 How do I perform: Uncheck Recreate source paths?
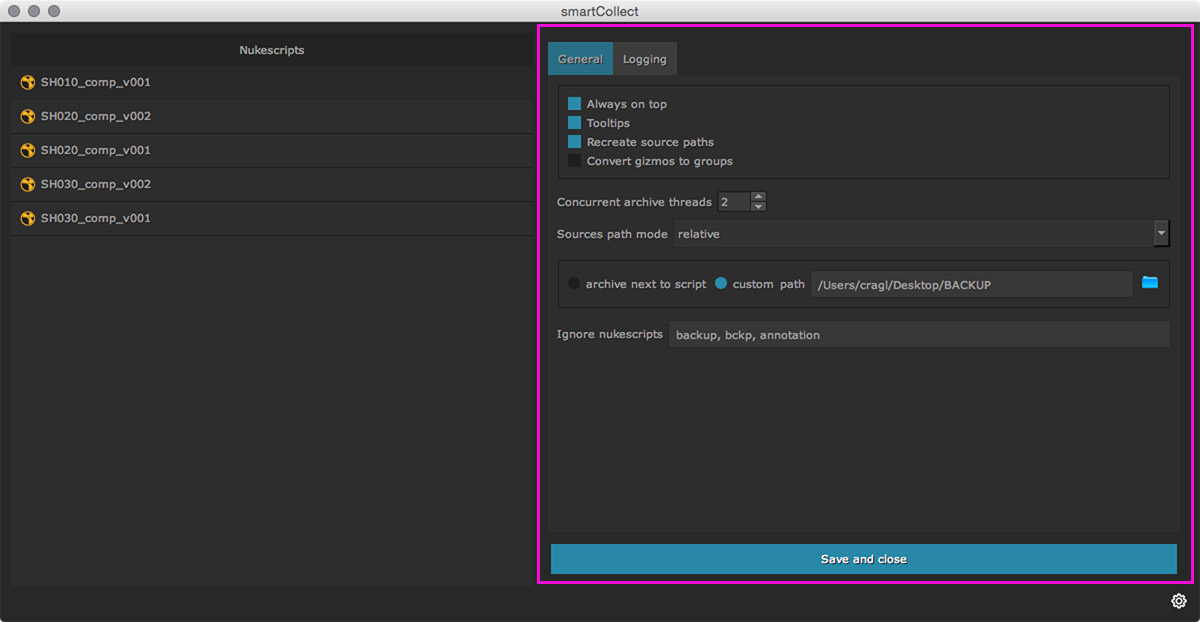(575, 142)
